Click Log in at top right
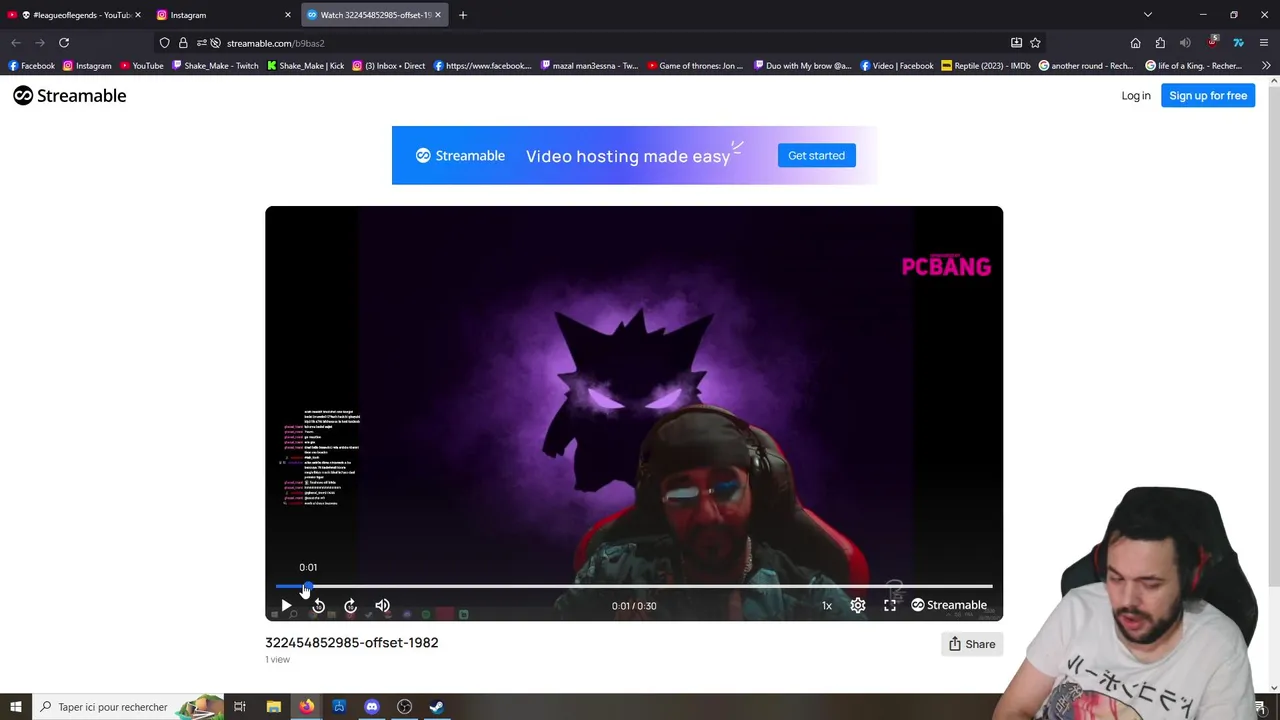 tap(1136, 96)
